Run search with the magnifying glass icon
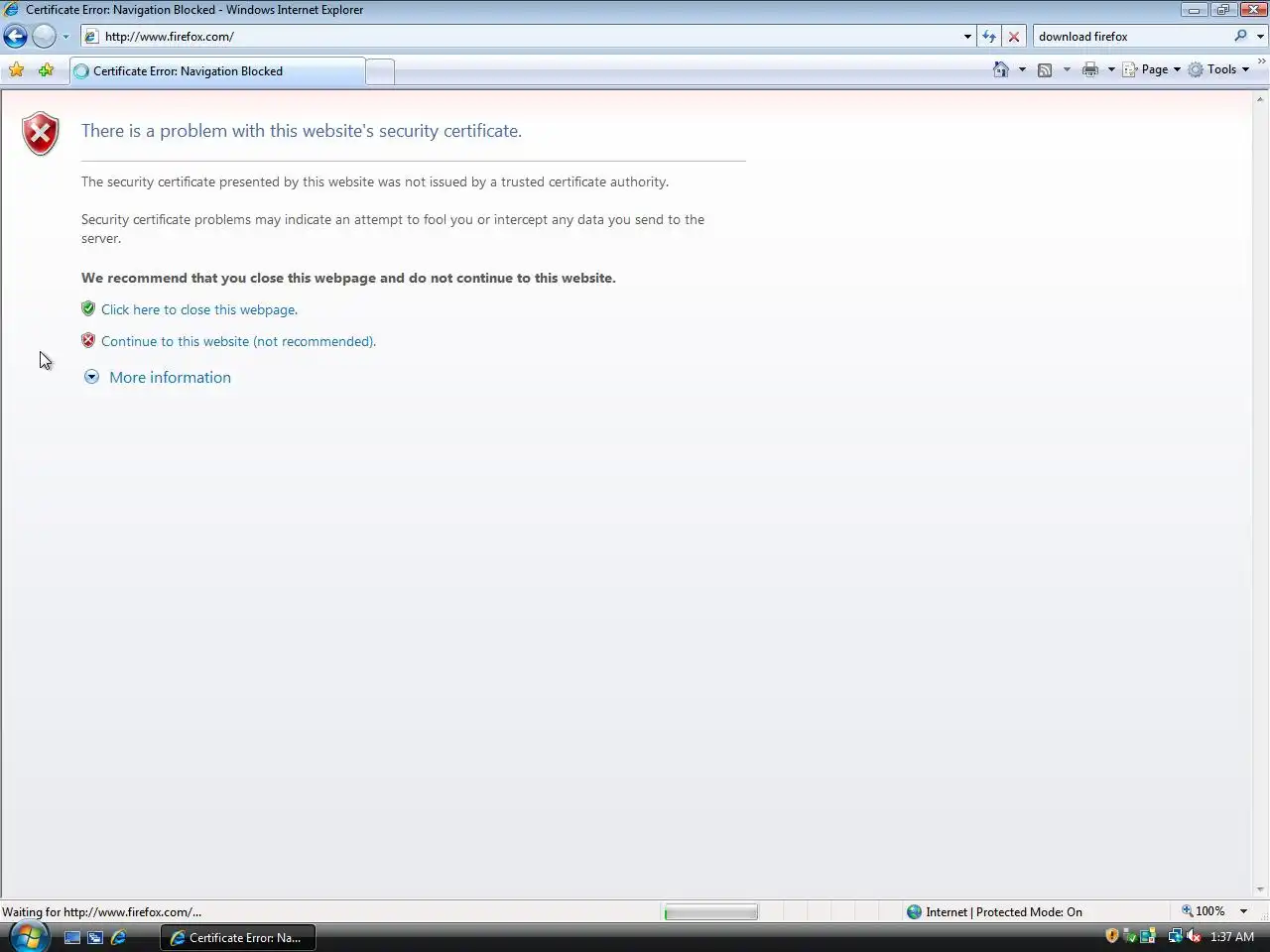This screenshot has width=1270, height=952. click(x=1240, y=37)
